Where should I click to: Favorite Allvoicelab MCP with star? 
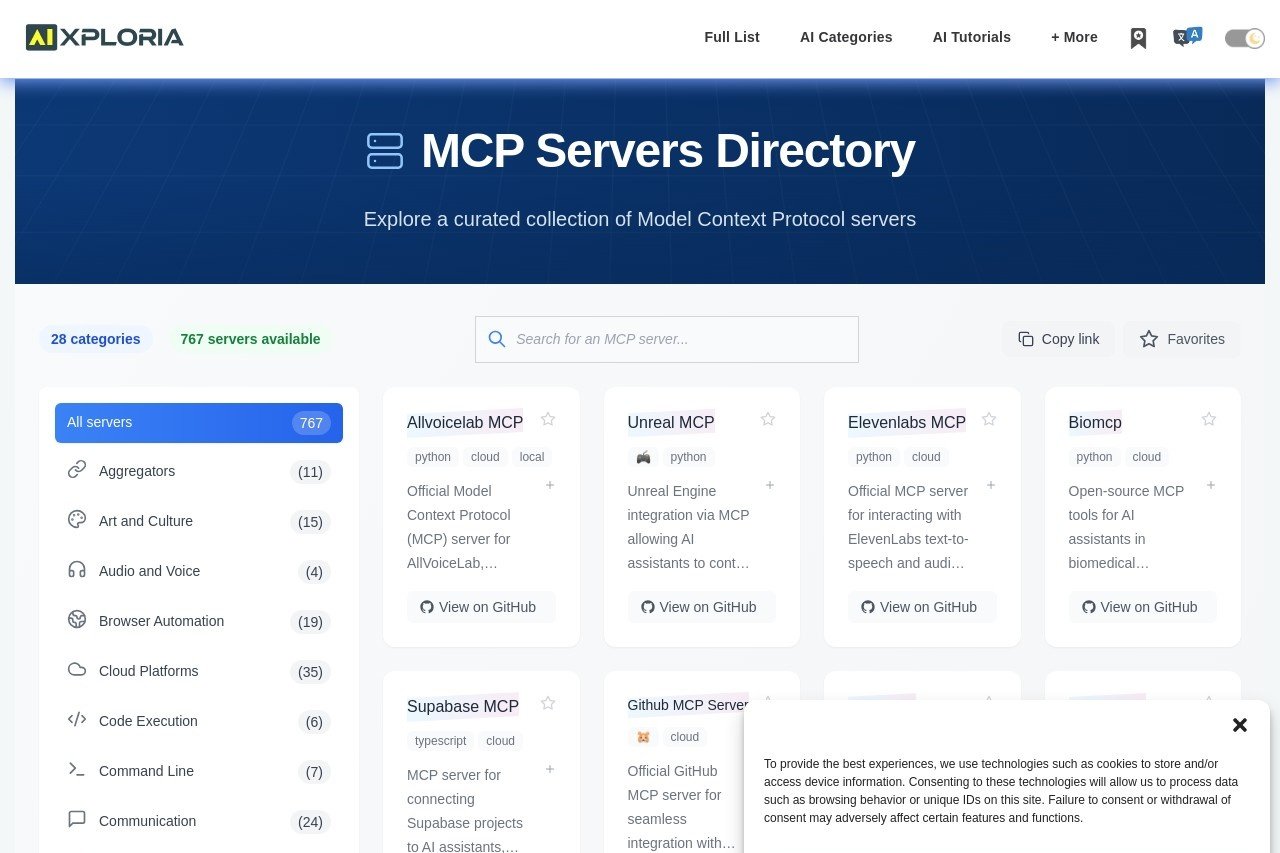[x=548, y=419]
